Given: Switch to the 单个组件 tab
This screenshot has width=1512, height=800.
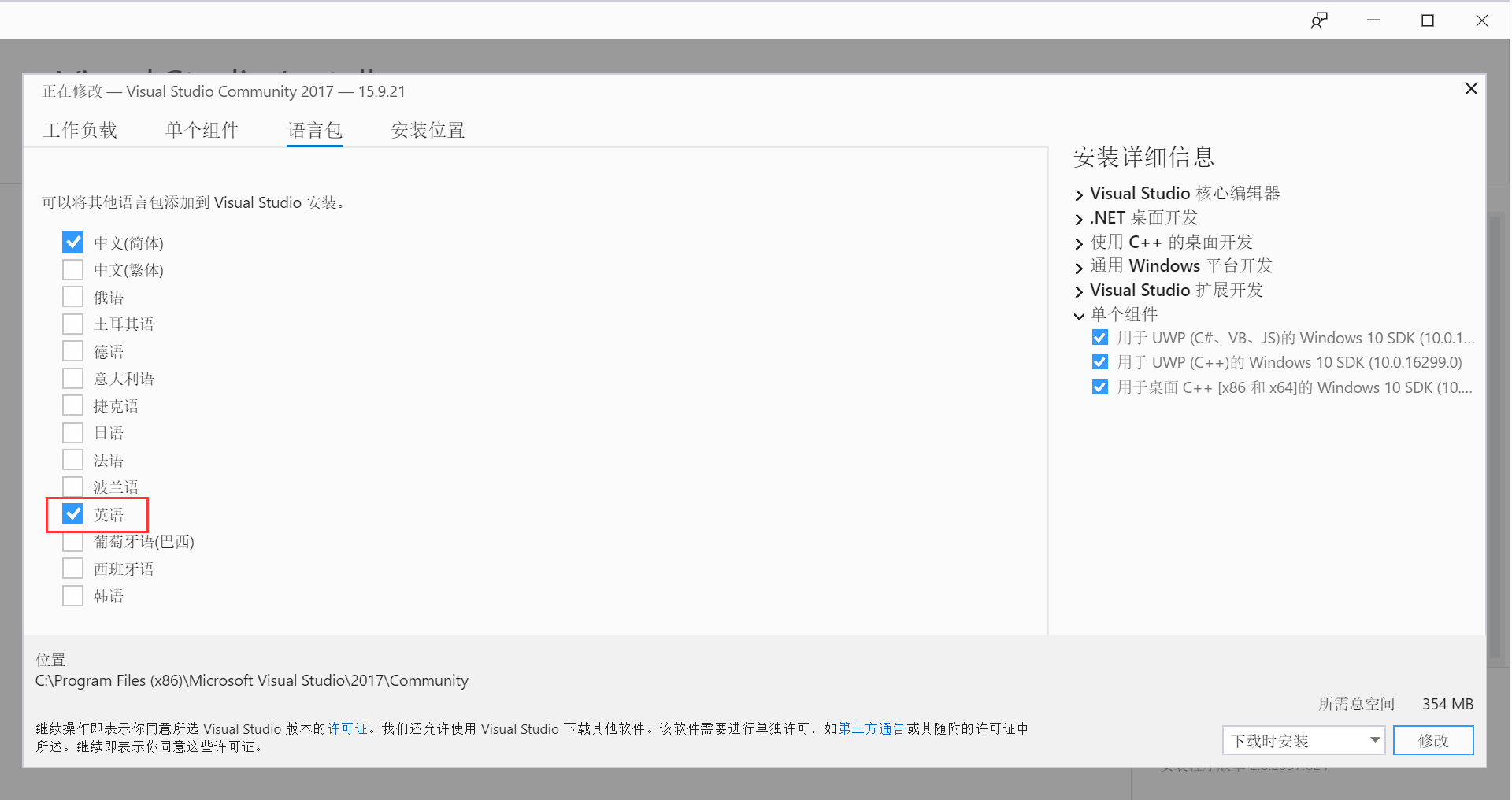Looking at the screenshot, I should coord(202,130).
